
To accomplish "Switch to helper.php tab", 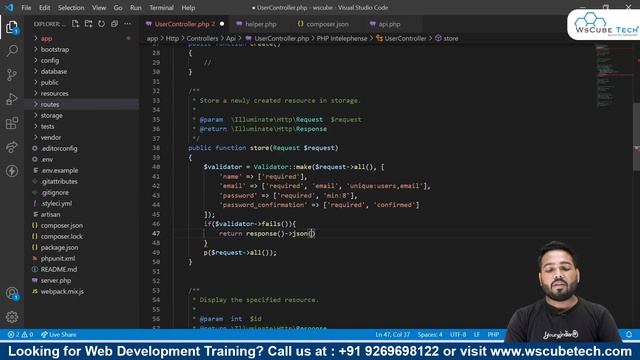I will click(260, 24).
